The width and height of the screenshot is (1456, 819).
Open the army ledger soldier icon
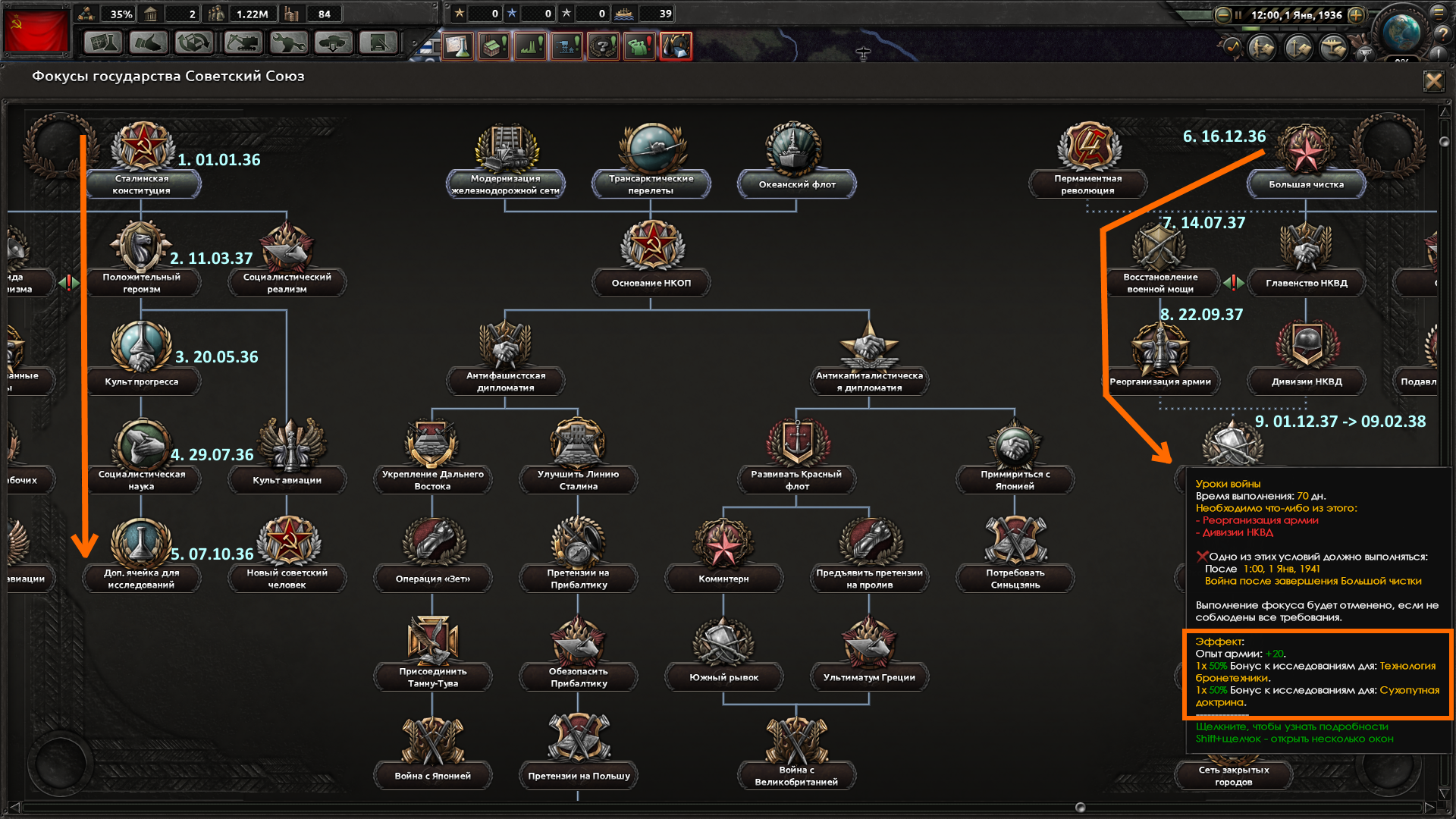1262,48
